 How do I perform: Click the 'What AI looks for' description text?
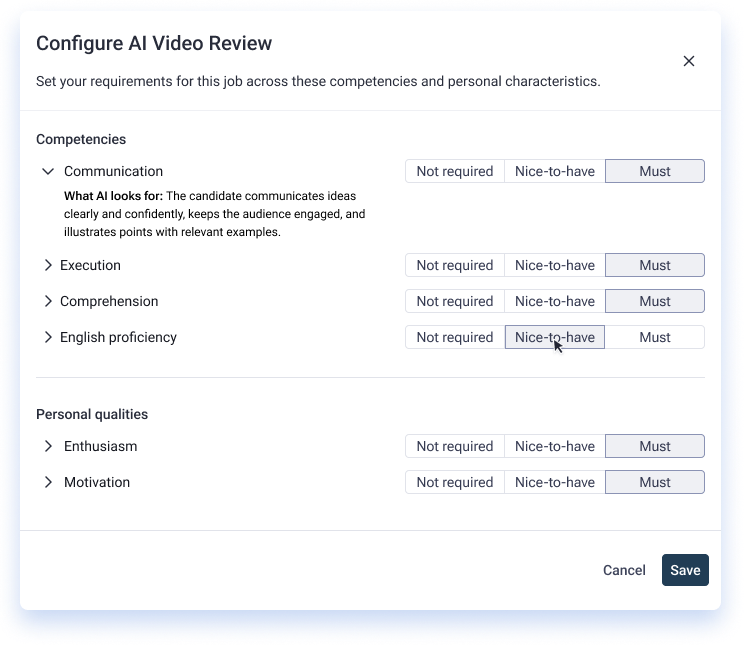coord(214,214)
